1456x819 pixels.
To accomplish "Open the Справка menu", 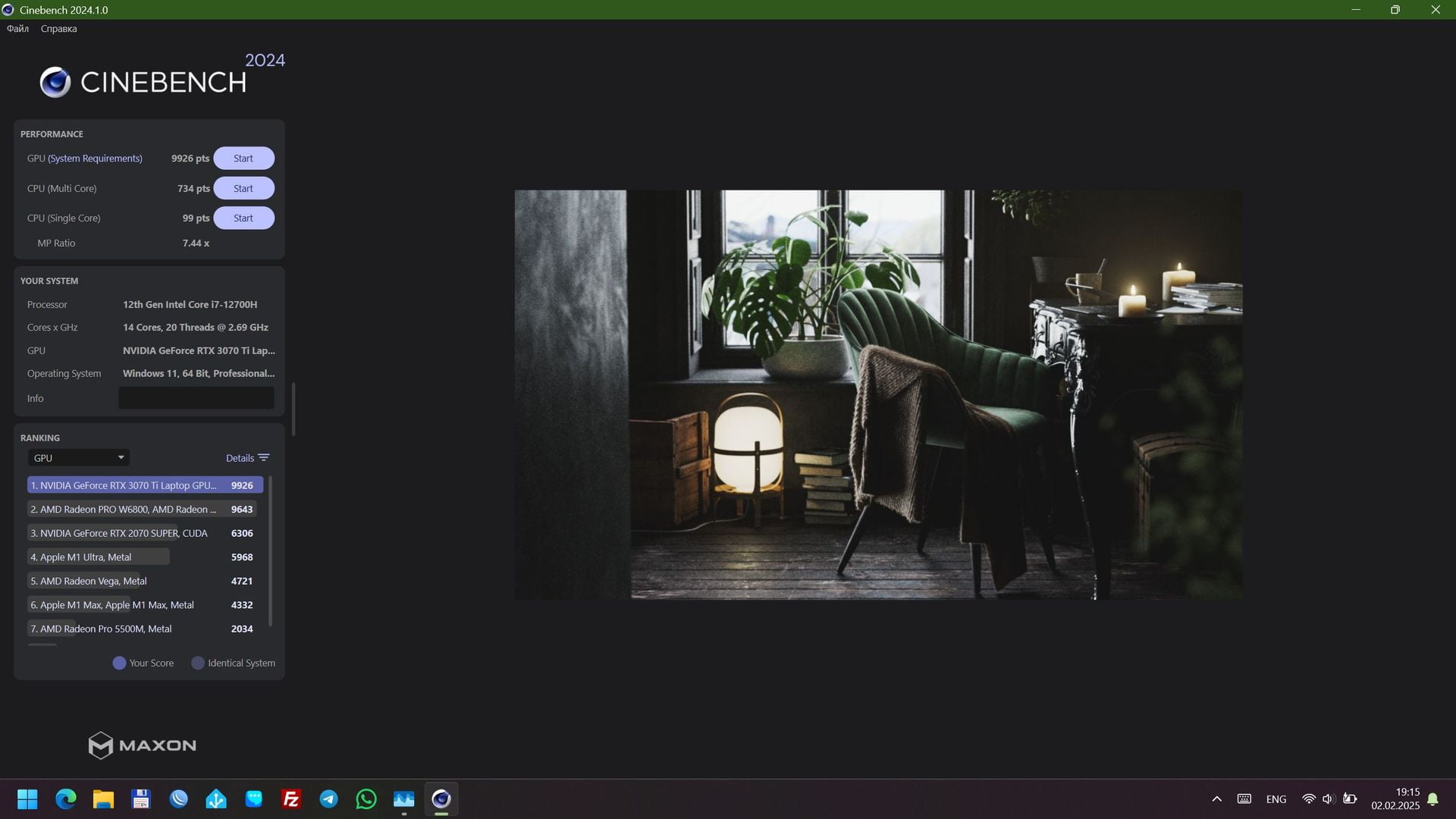I will (58, 29).
